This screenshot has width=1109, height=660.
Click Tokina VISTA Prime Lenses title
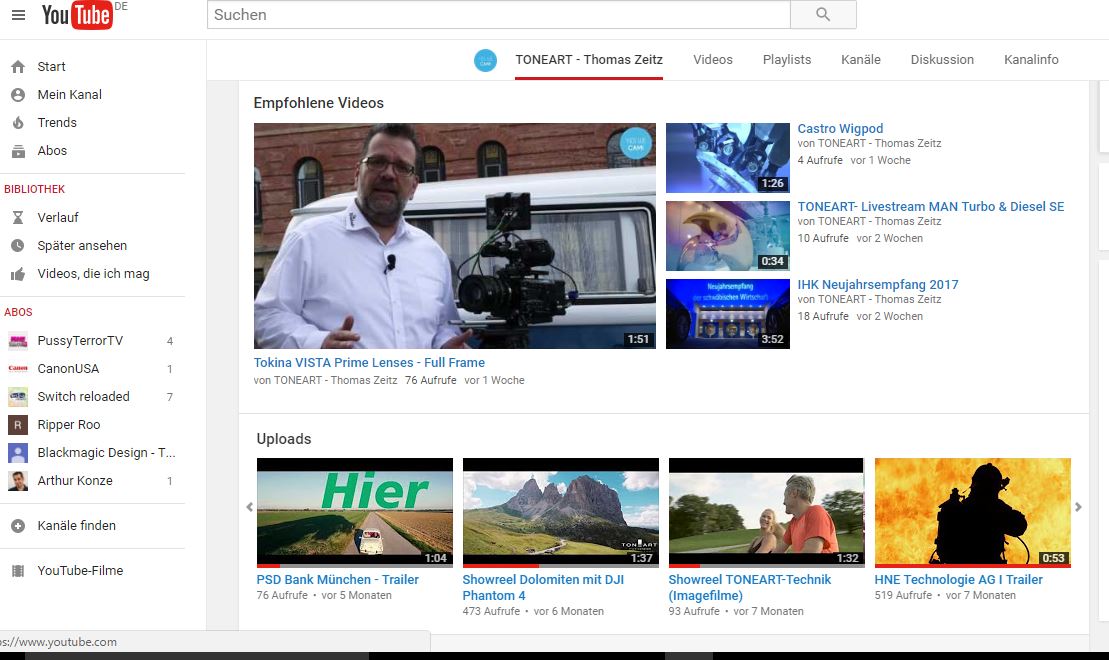click(x=369, y=363)
